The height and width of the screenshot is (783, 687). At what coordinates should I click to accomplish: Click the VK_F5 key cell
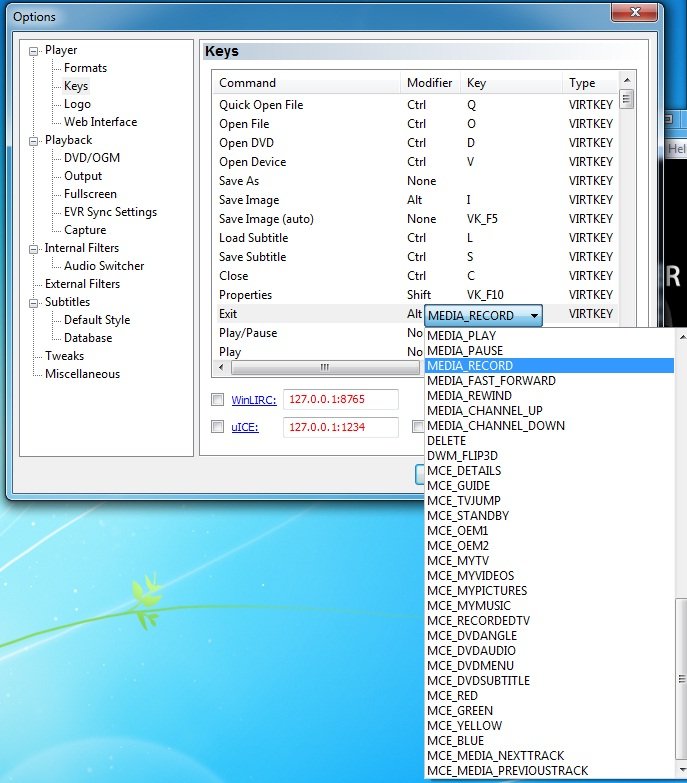[x=482, y=219]
